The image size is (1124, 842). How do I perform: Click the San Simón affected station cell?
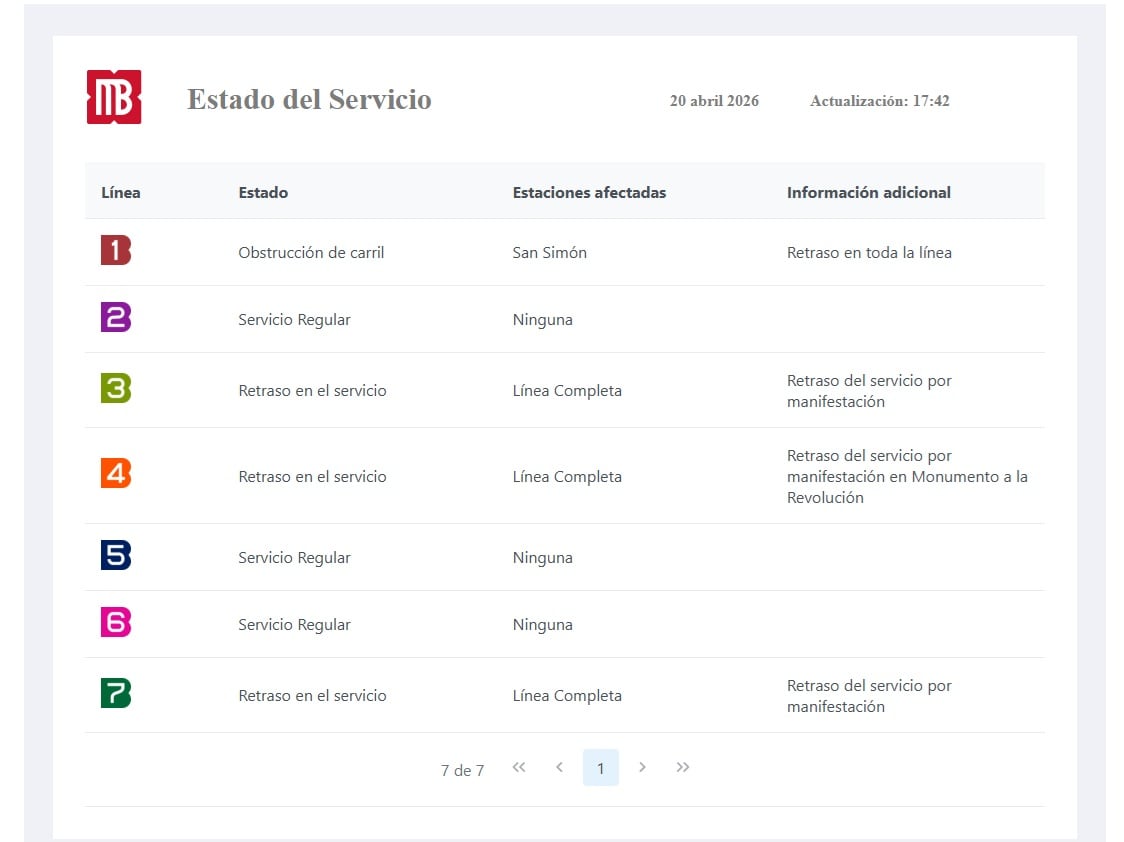(550, 252)
